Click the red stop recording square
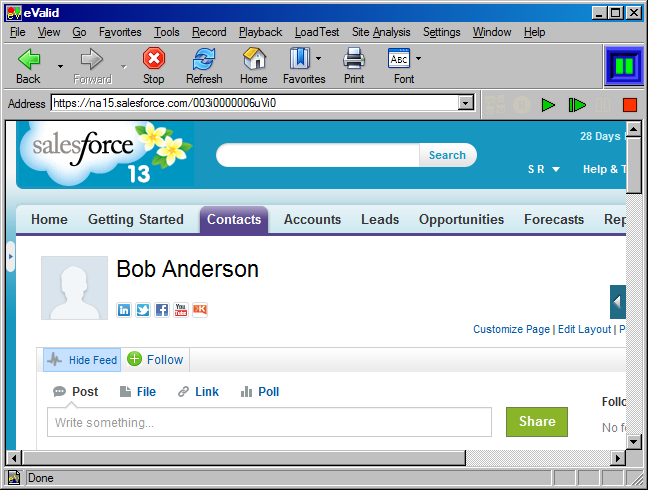This screenshot has height=490, width=648. (630, 105)
